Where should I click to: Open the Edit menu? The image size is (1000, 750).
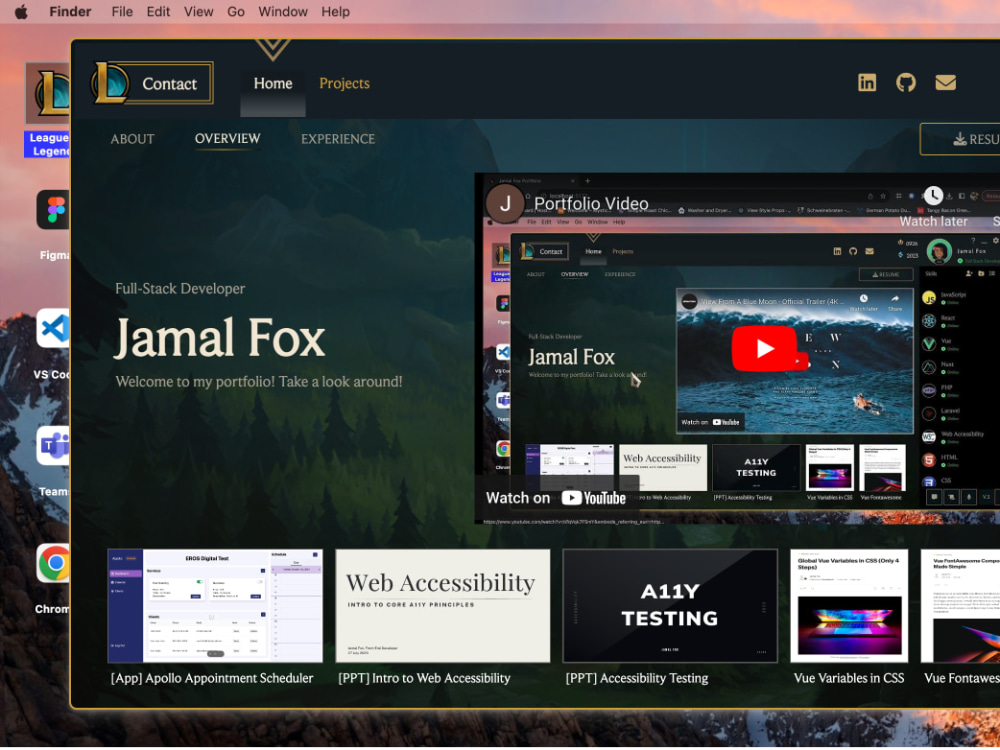pyautogui.click(x=158, y=11)
